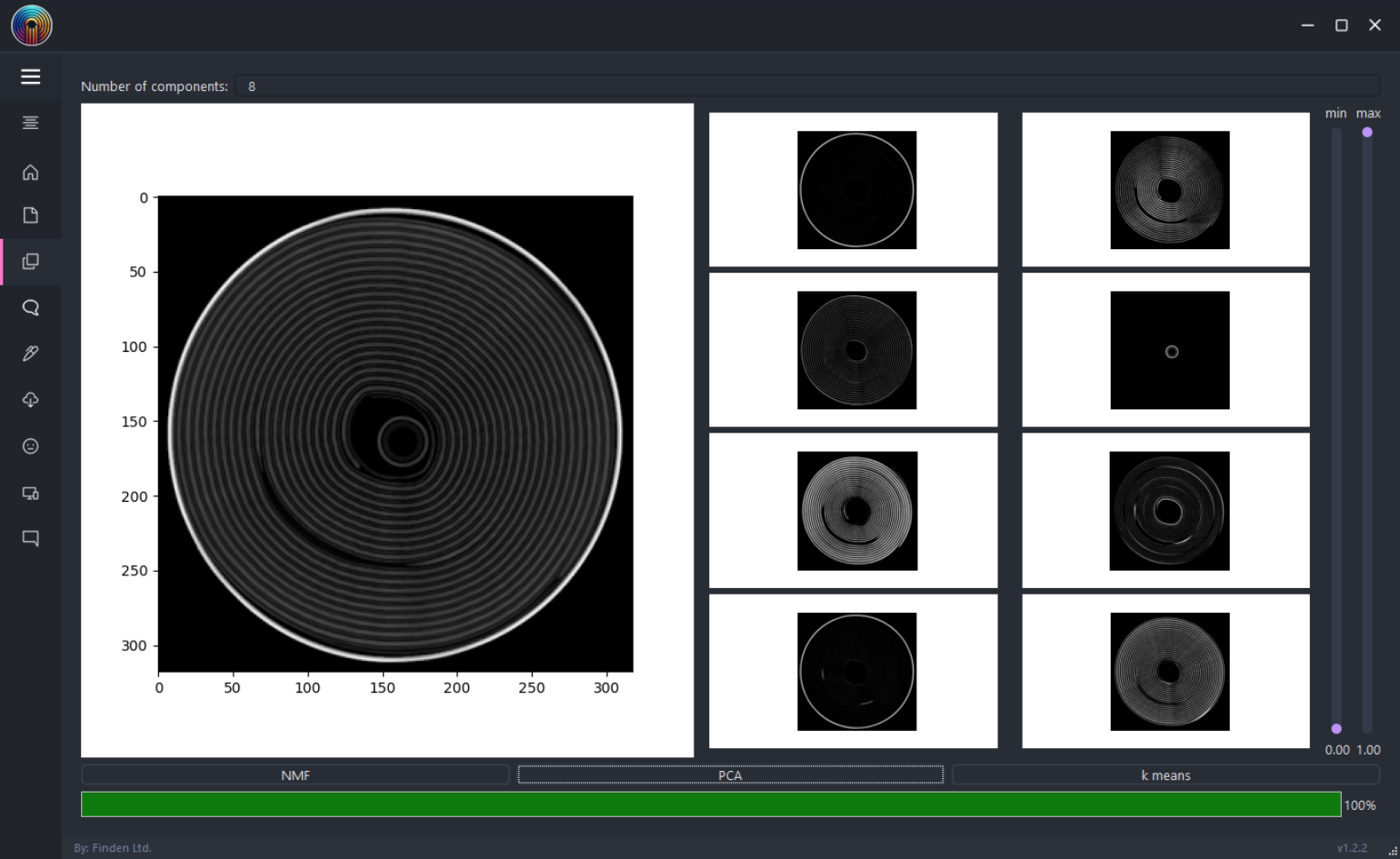Viewport: 1400px width, 859px height.
Task: Open the square comment bubble icon
Action: click(30, 538)
